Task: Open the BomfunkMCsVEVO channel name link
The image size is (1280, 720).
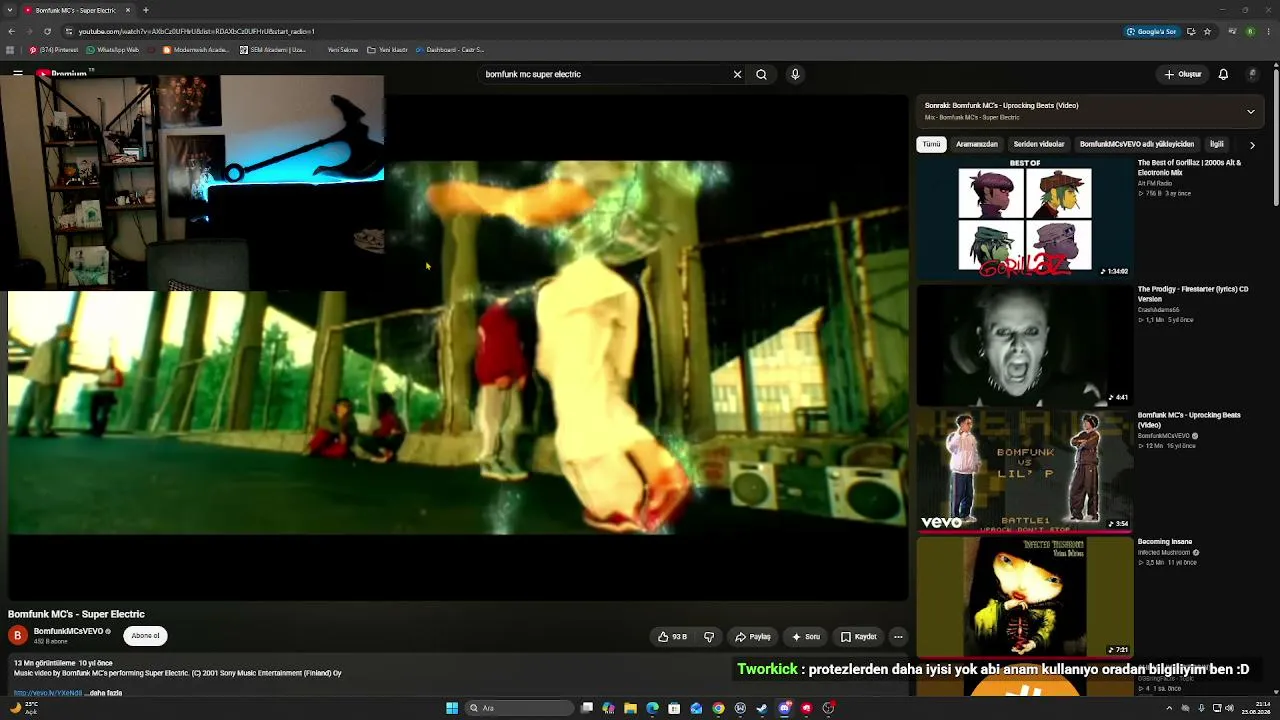Action: click(x=68, y=631)
